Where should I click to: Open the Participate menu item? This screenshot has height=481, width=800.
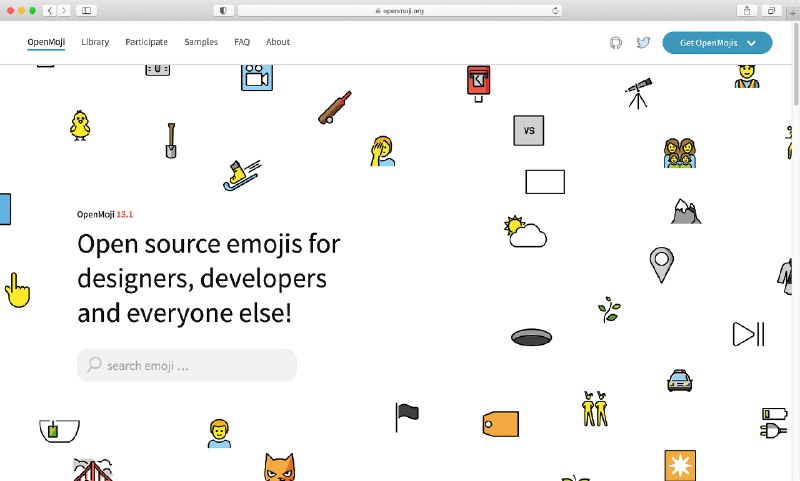click(146, 42)
